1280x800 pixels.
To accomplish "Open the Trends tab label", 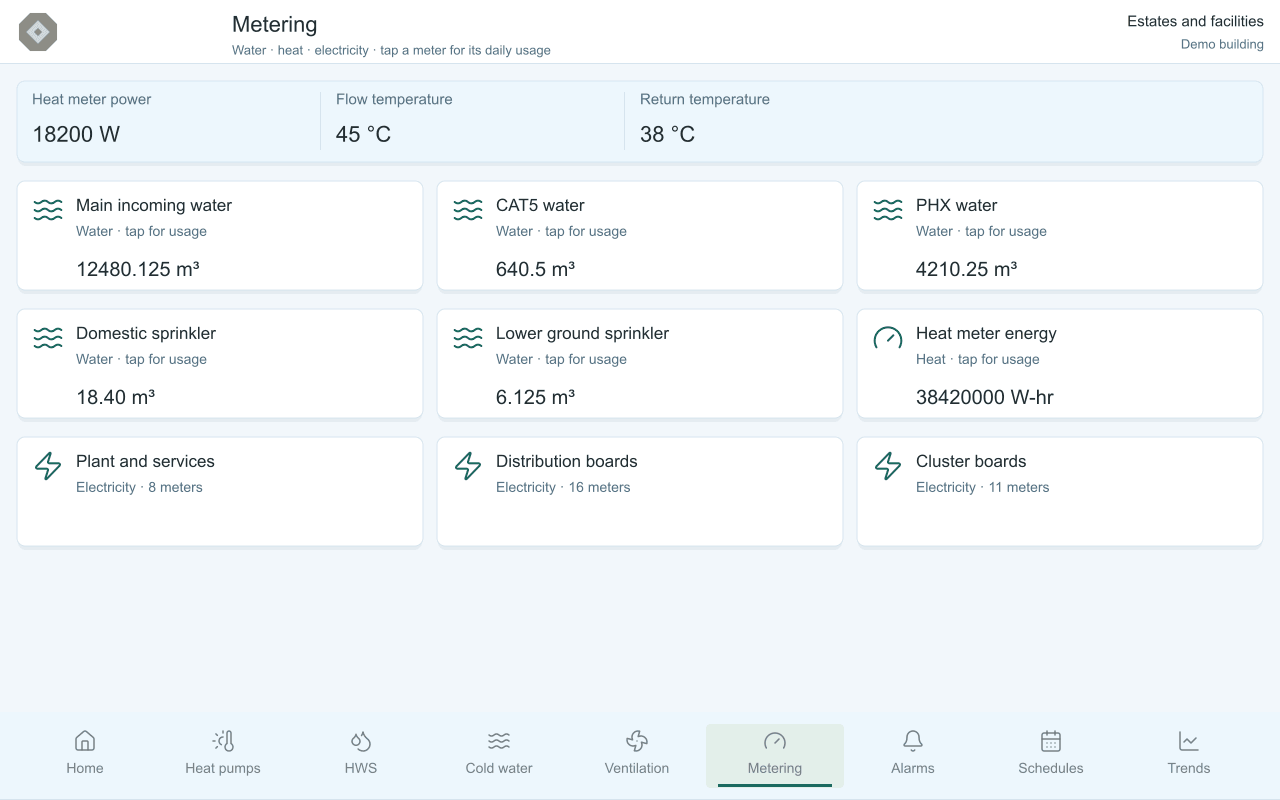I will (x=1189, y=768).
